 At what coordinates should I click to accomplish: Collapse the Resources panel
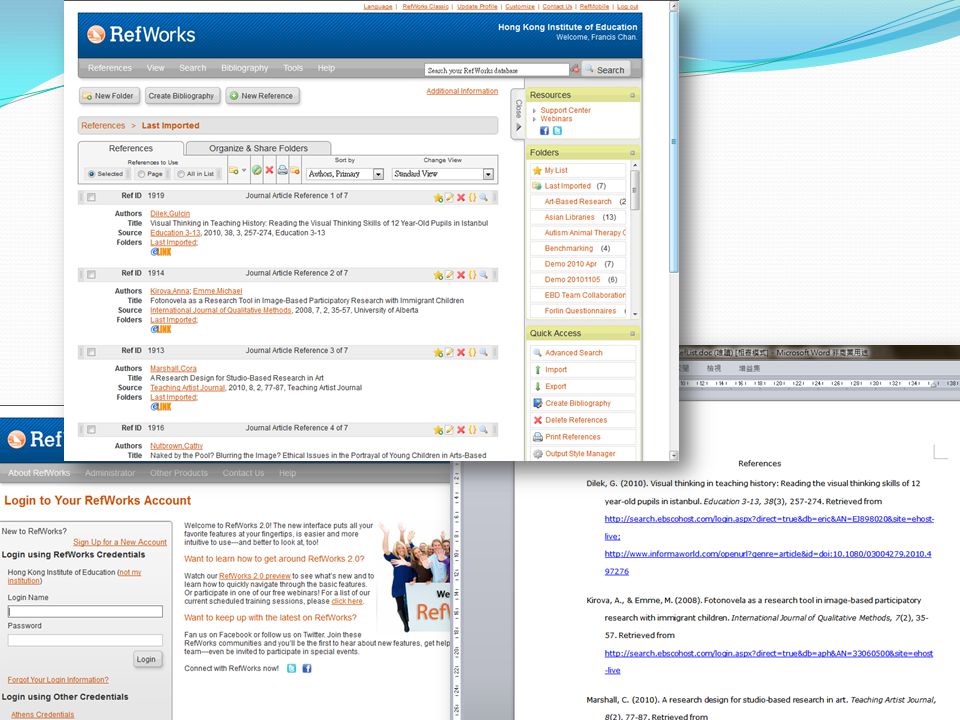632,96
